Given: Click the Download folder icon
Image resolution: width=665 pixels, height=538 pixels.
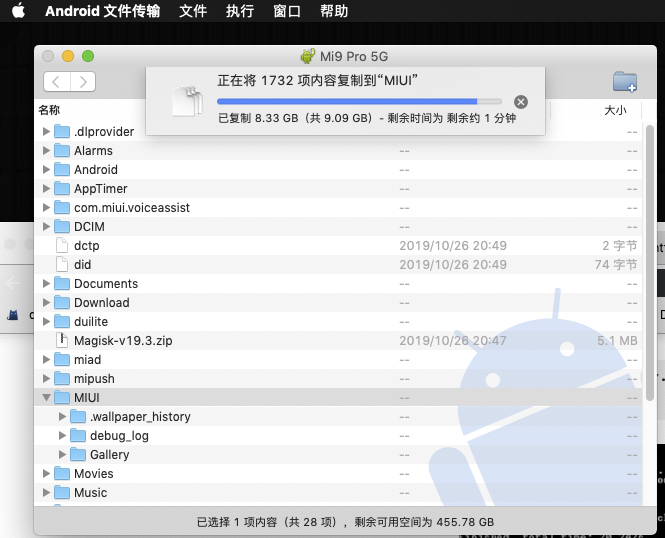Looking at the screenshot, I should [x=62, y=302].
